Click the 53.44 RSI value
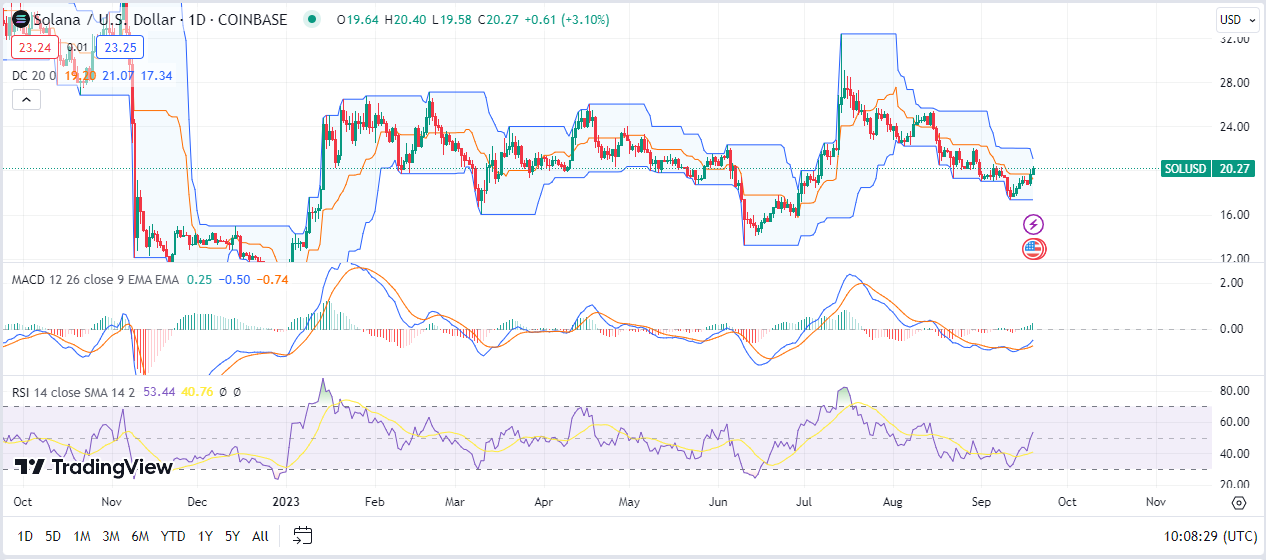Screen dimensions: 1266x560 click(x=160, y=392)
